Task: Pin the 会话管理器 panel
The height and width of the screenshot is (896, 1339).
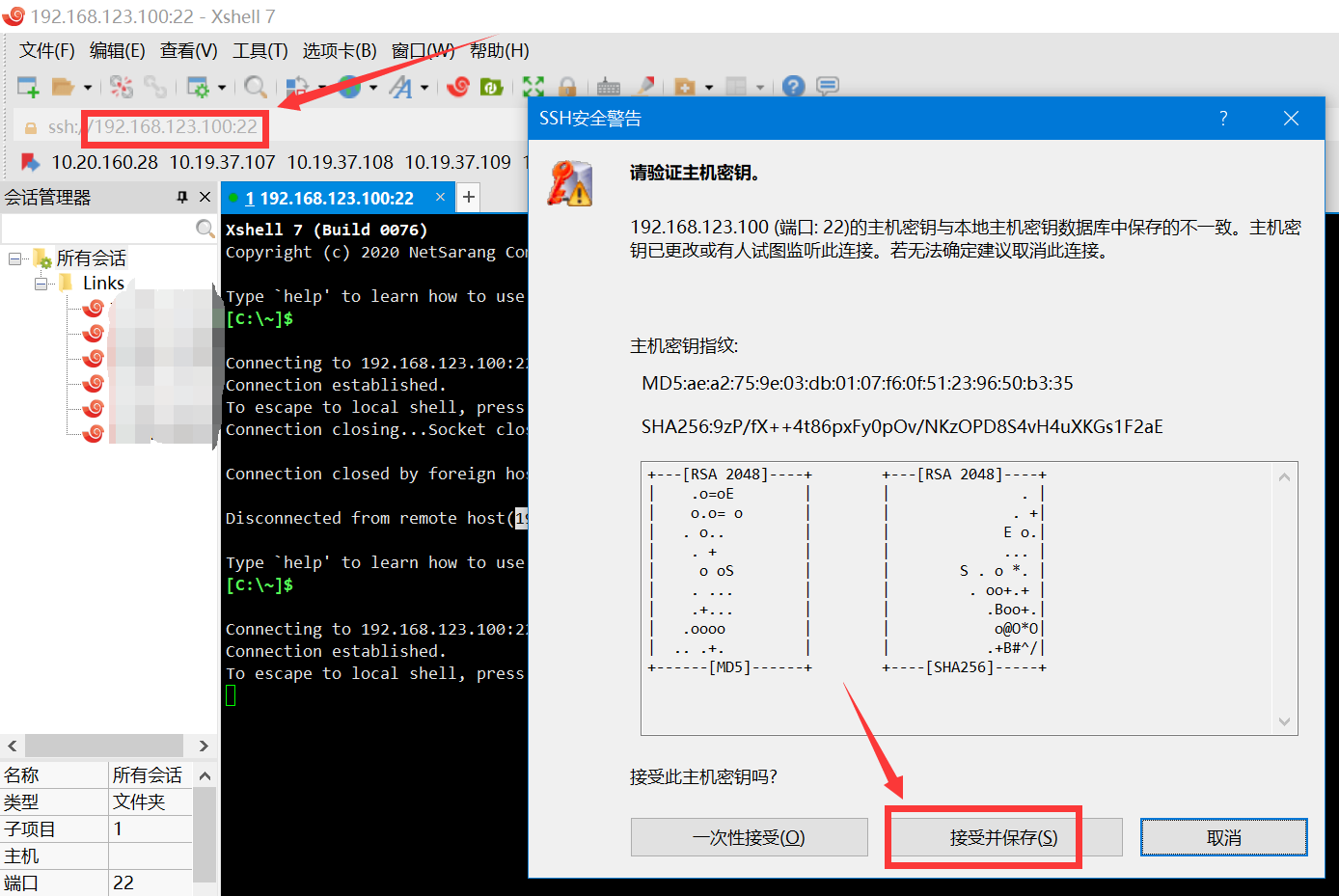Action: (182, 197)
